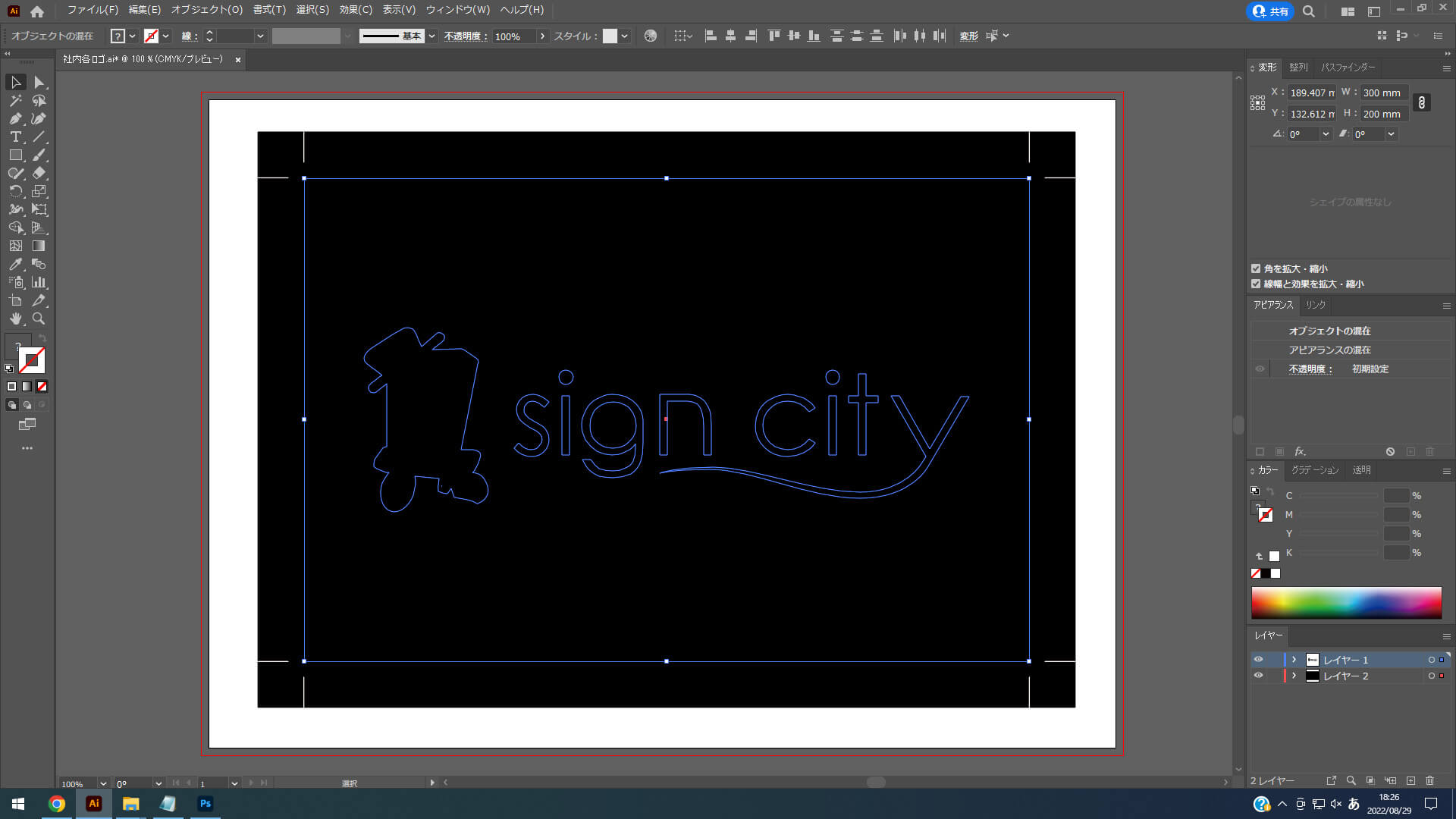Select the Rotate tool
The image size is (1456, 819).
coord(15,191)
